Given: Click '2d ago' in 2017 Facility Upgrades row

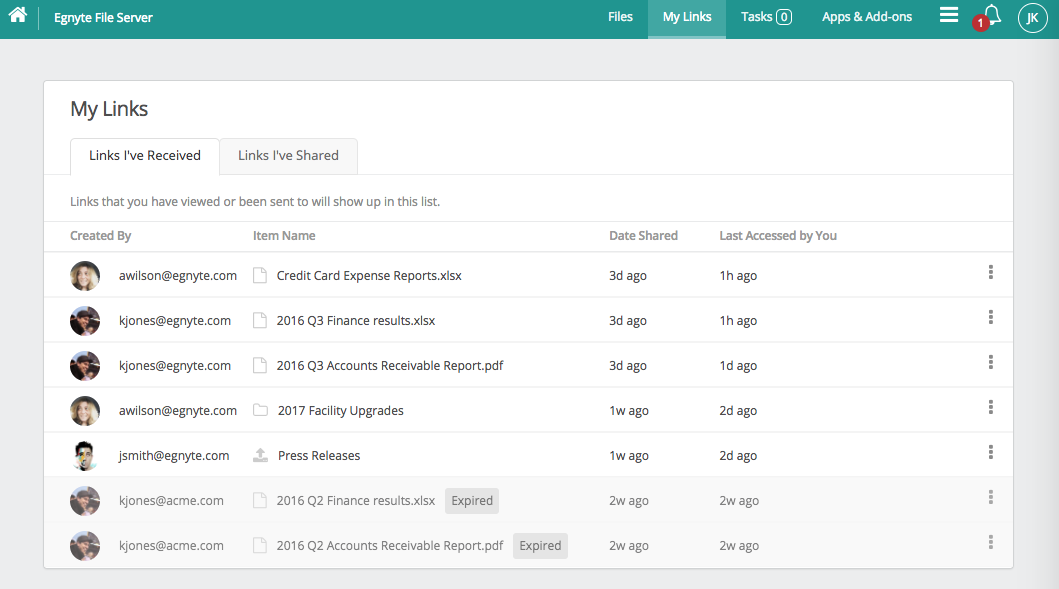Looking at the screenshot, I should pos(738,411).
